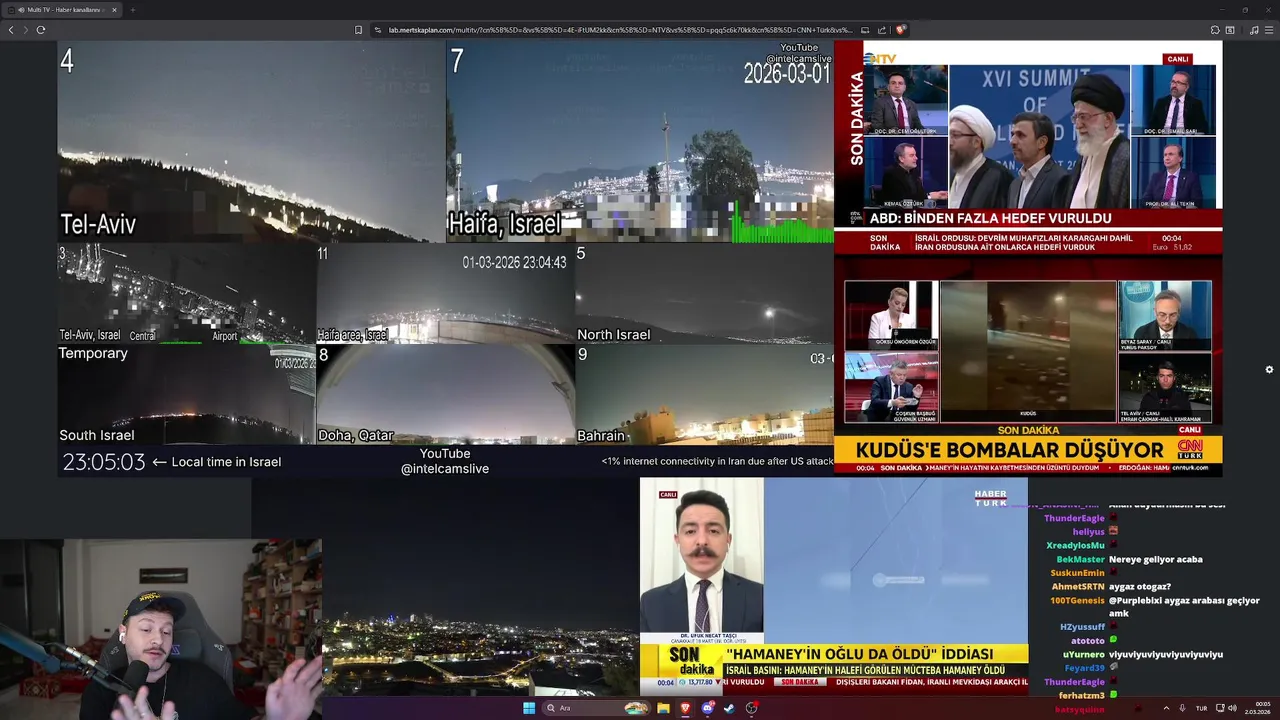Open Steam from the taskbar
The width and height of the screenshot is (1280, 720).
pos(729,708)
